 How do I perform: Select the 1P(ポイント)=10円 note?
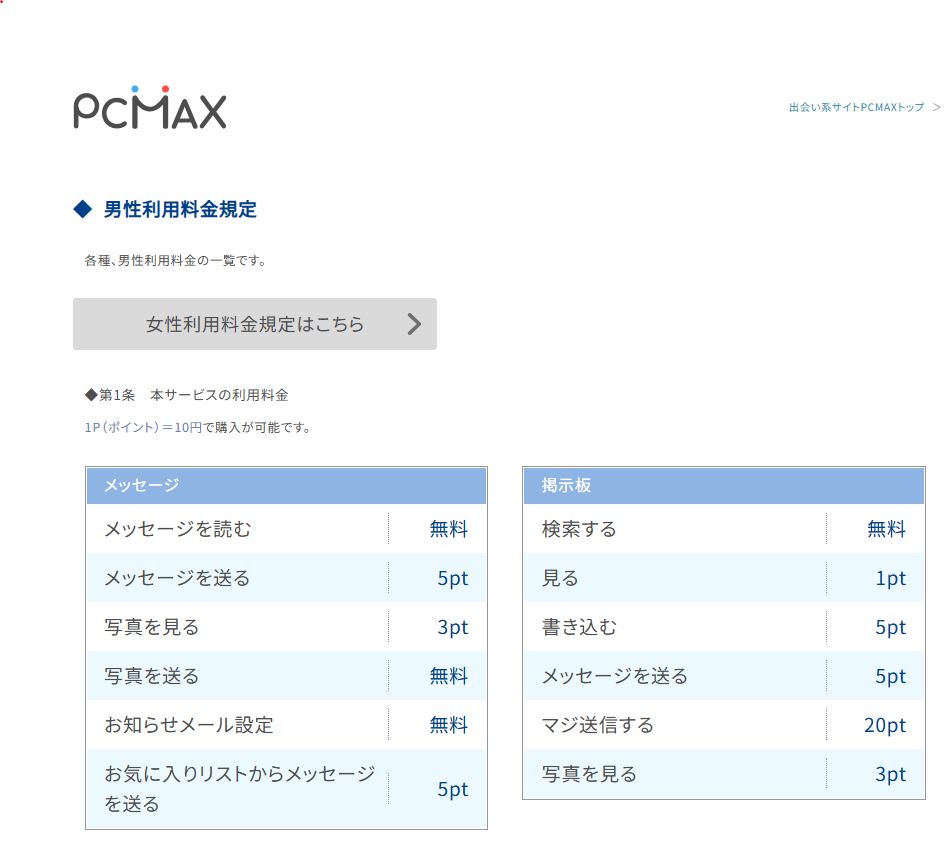click(143, 428)
